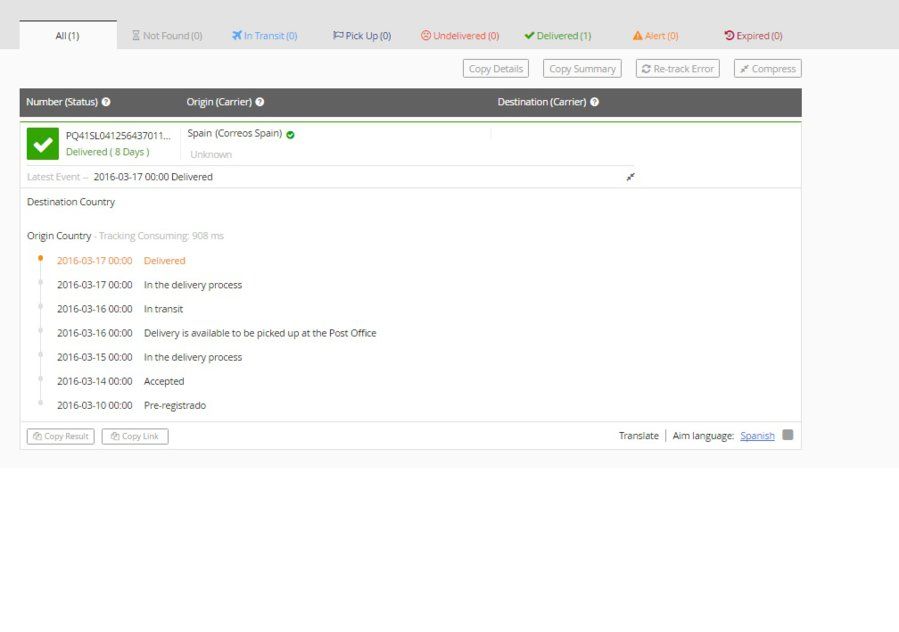
Task: Click the hourglass icon in Not Found tab
Action: point(136,36)
